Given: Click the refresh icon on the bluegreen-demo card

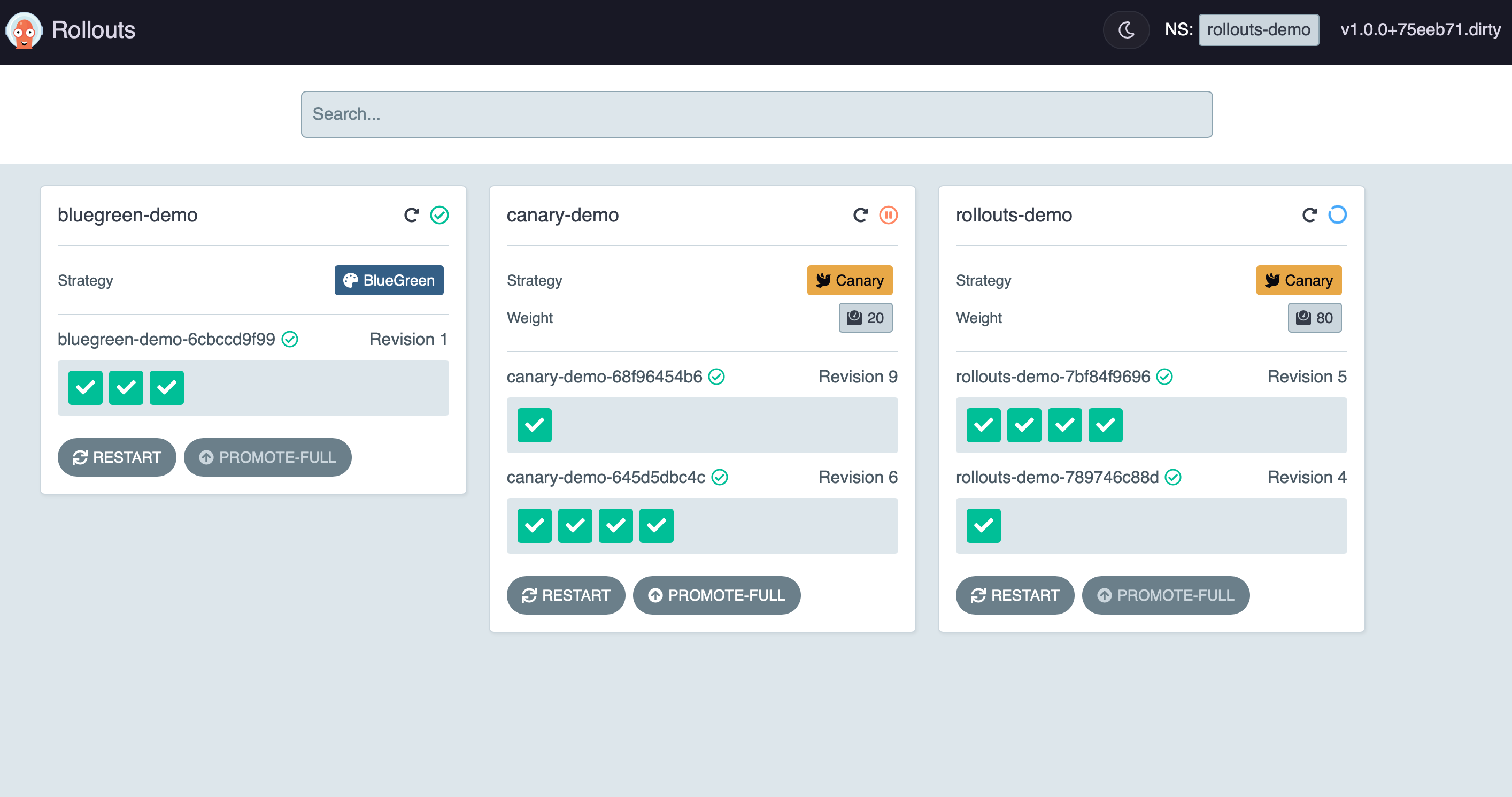Looking at the screenshot, I should (412, 215).
